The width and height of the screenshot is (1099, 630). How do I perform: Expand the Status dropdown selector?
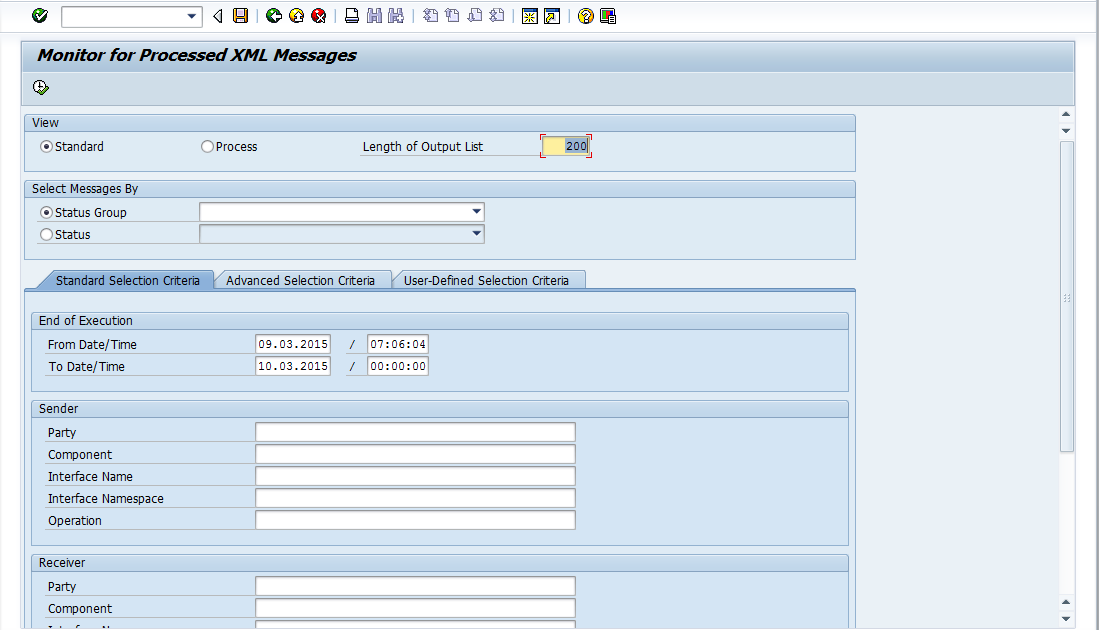click(x=477, y=234)
